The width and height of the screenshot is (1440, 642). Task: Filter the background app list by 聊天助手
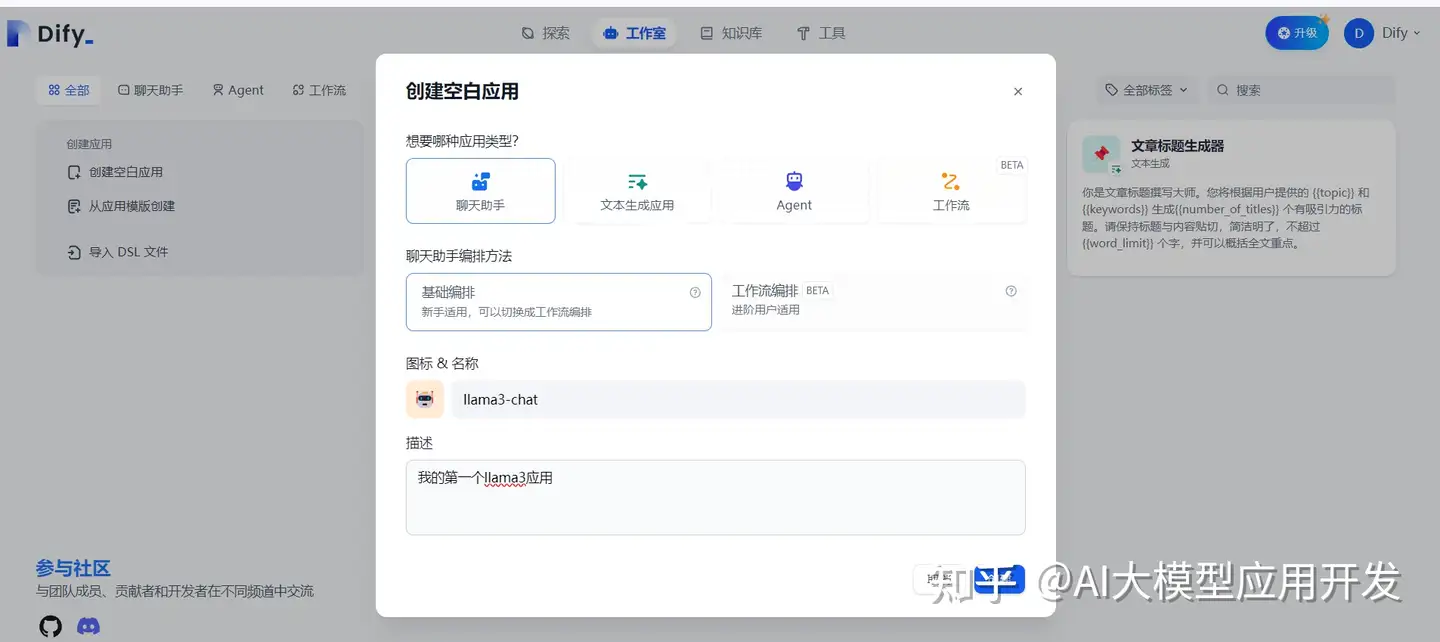151,90
